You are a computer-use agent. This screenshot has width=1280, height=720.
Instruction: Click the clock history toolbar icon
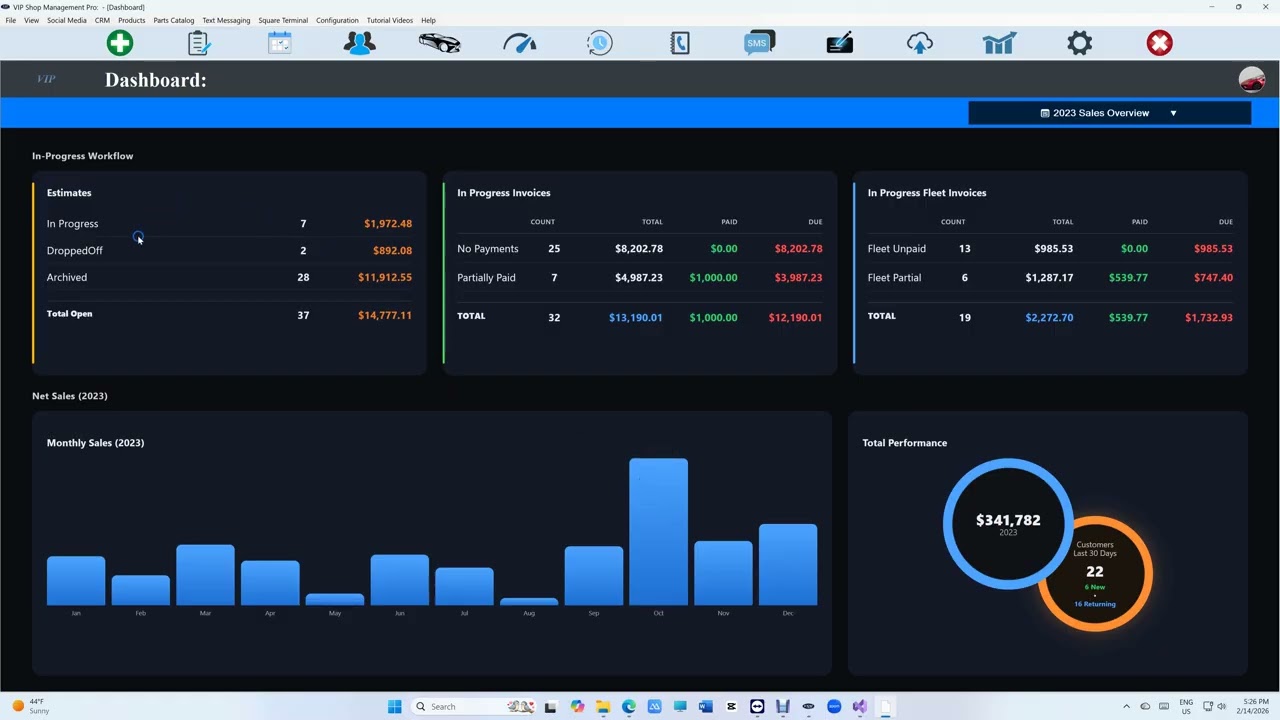click(x=600, y=43)
